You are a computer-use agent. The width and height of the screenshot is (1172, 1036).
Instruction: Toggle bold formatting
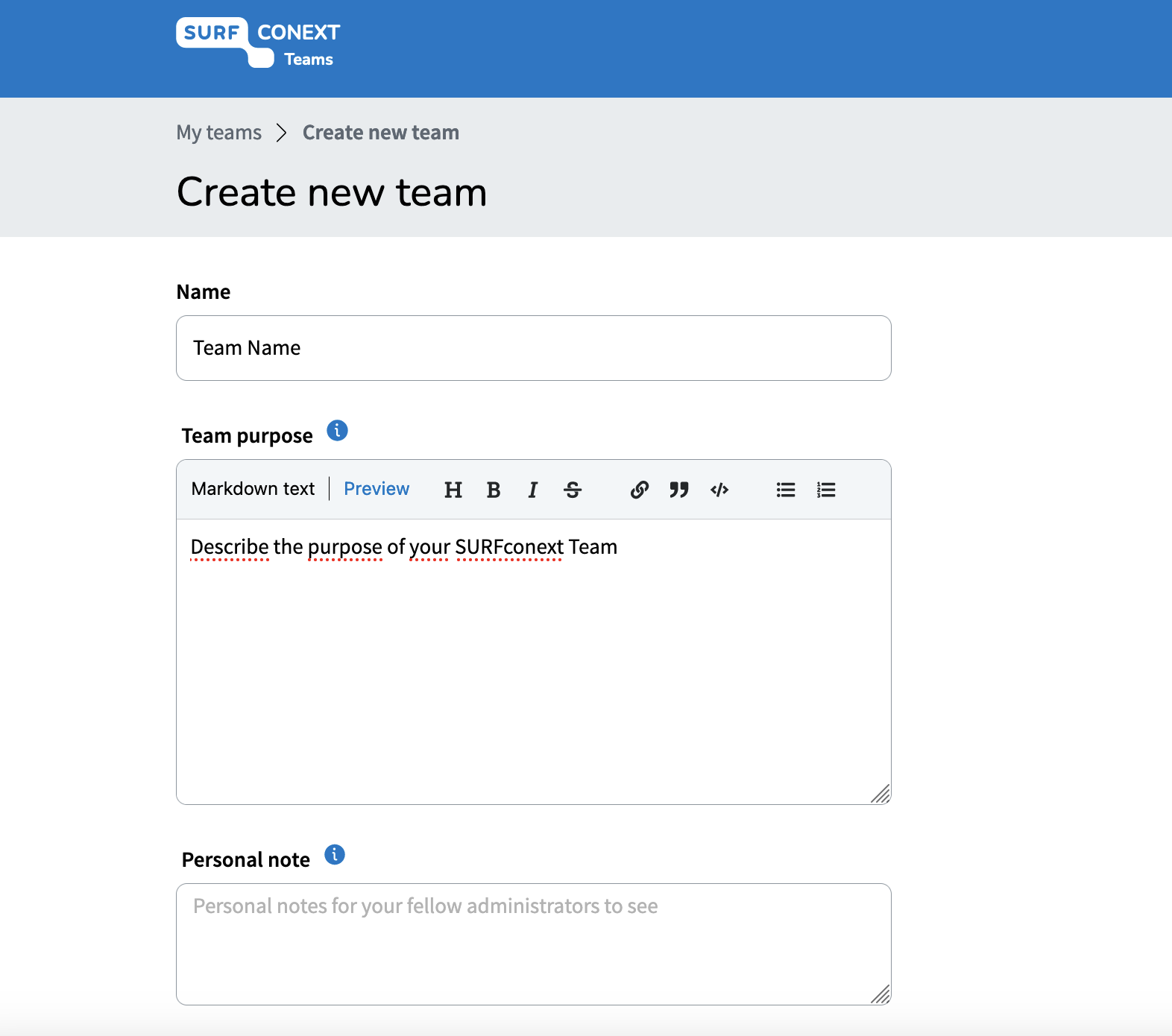pos(494,490)
